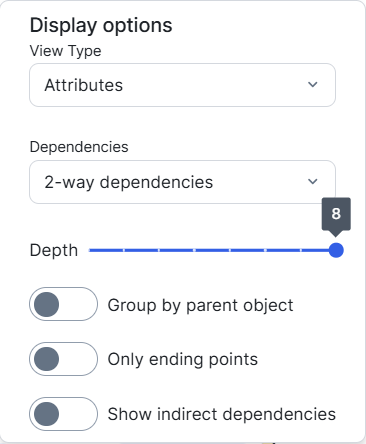Screen dimensions: 366x444
Task: Click the View Type field label
Action: pos(65,51)
